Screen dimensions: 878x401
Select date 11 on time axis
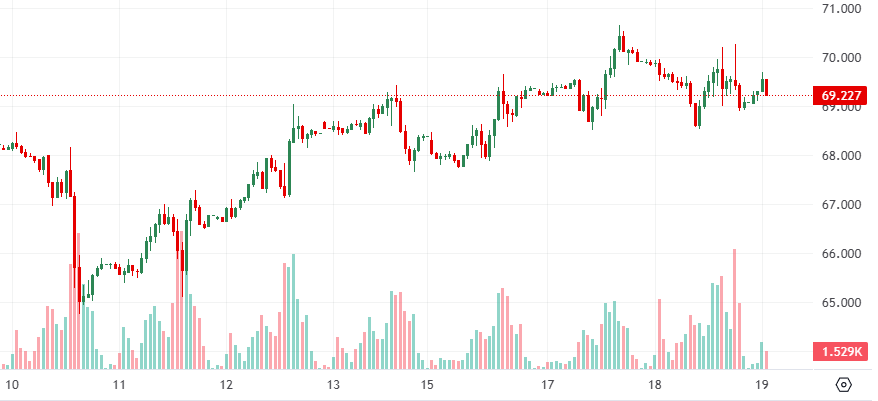tap(118, 385)
